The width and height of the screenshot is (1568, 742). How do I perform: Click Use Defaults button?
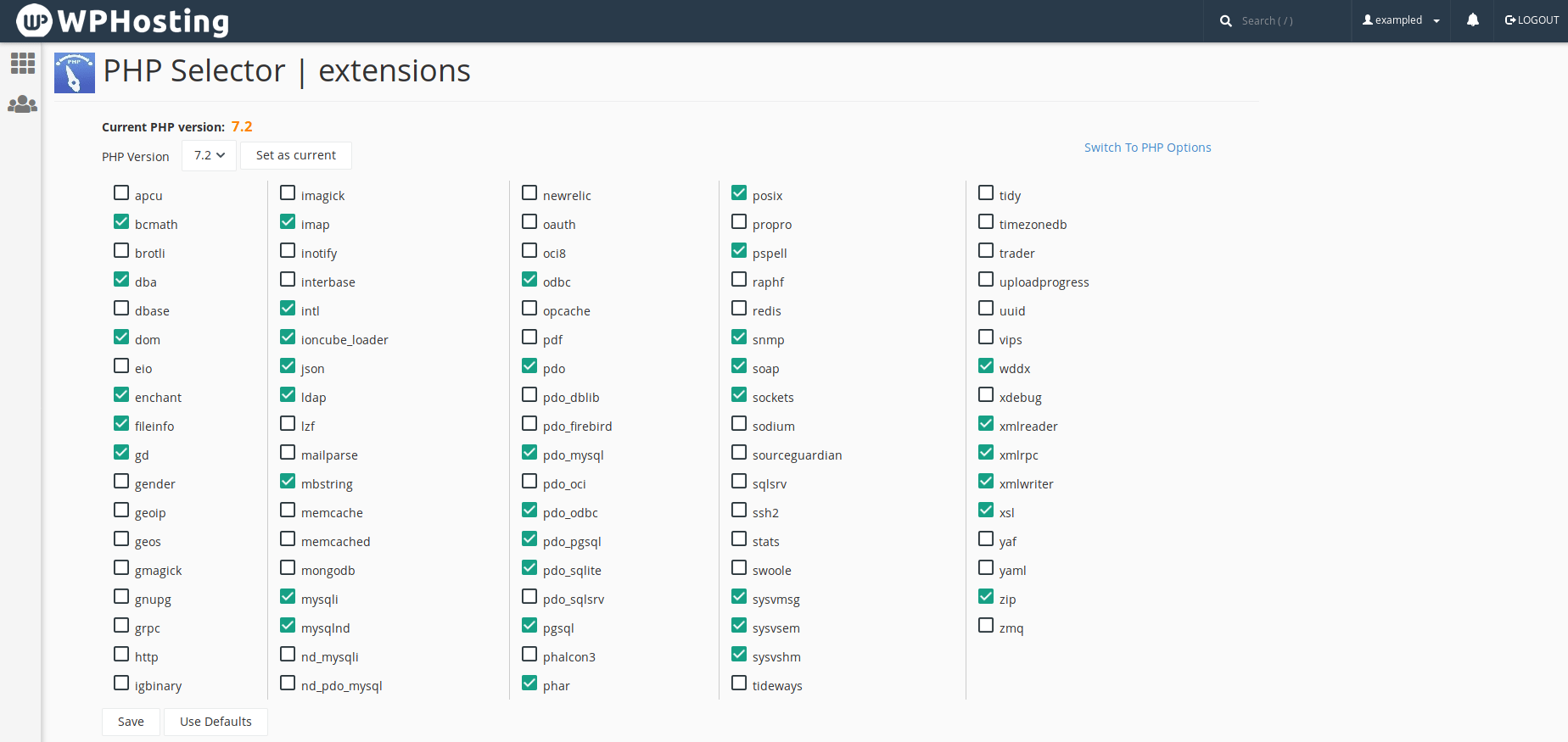(x=216, y=722)
